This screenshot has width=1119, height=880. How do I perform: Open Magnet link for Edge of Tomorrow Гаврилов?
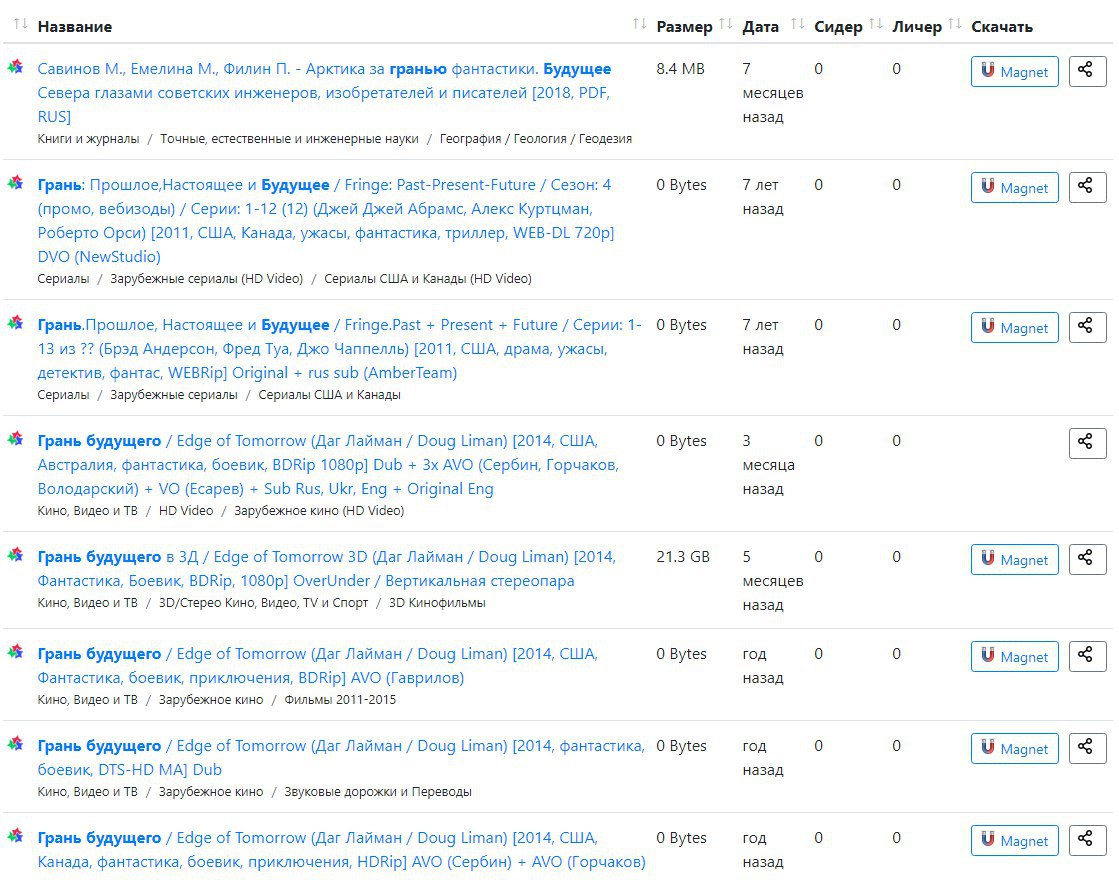(x=1014, y=657)
